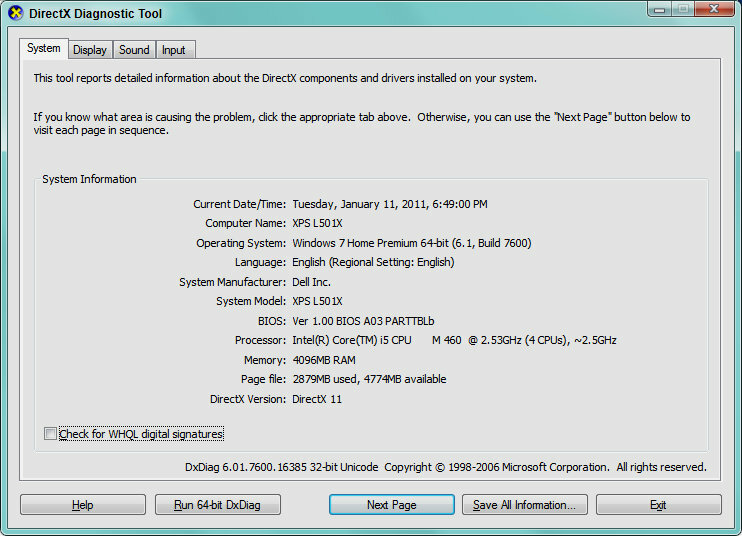Click the 'System Information' group label
Image resolution: width=742 pixels, height=536 pixels.
click(x=89, y=179)
